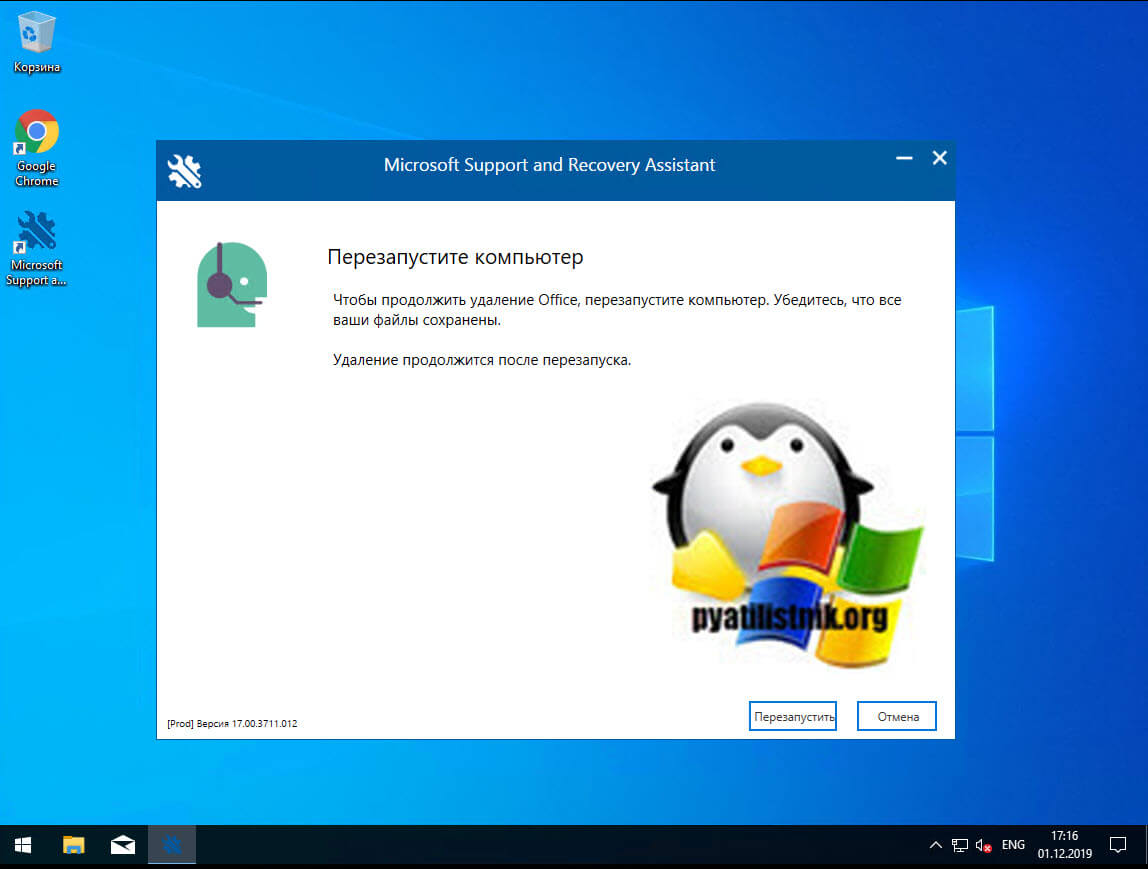Click the version number text label
1148x869 pixels.
(232, 723)
